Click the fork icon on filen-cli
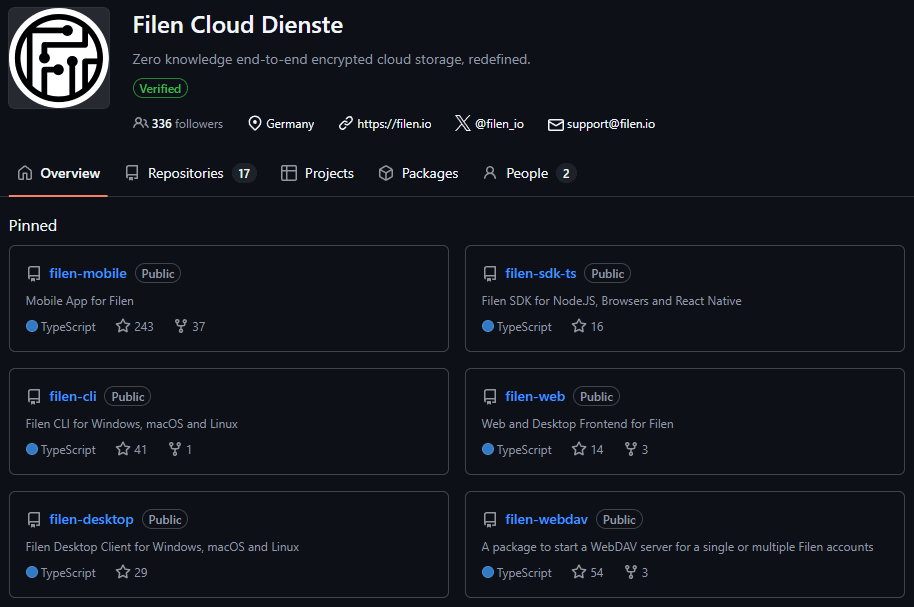 coord(175,449)
